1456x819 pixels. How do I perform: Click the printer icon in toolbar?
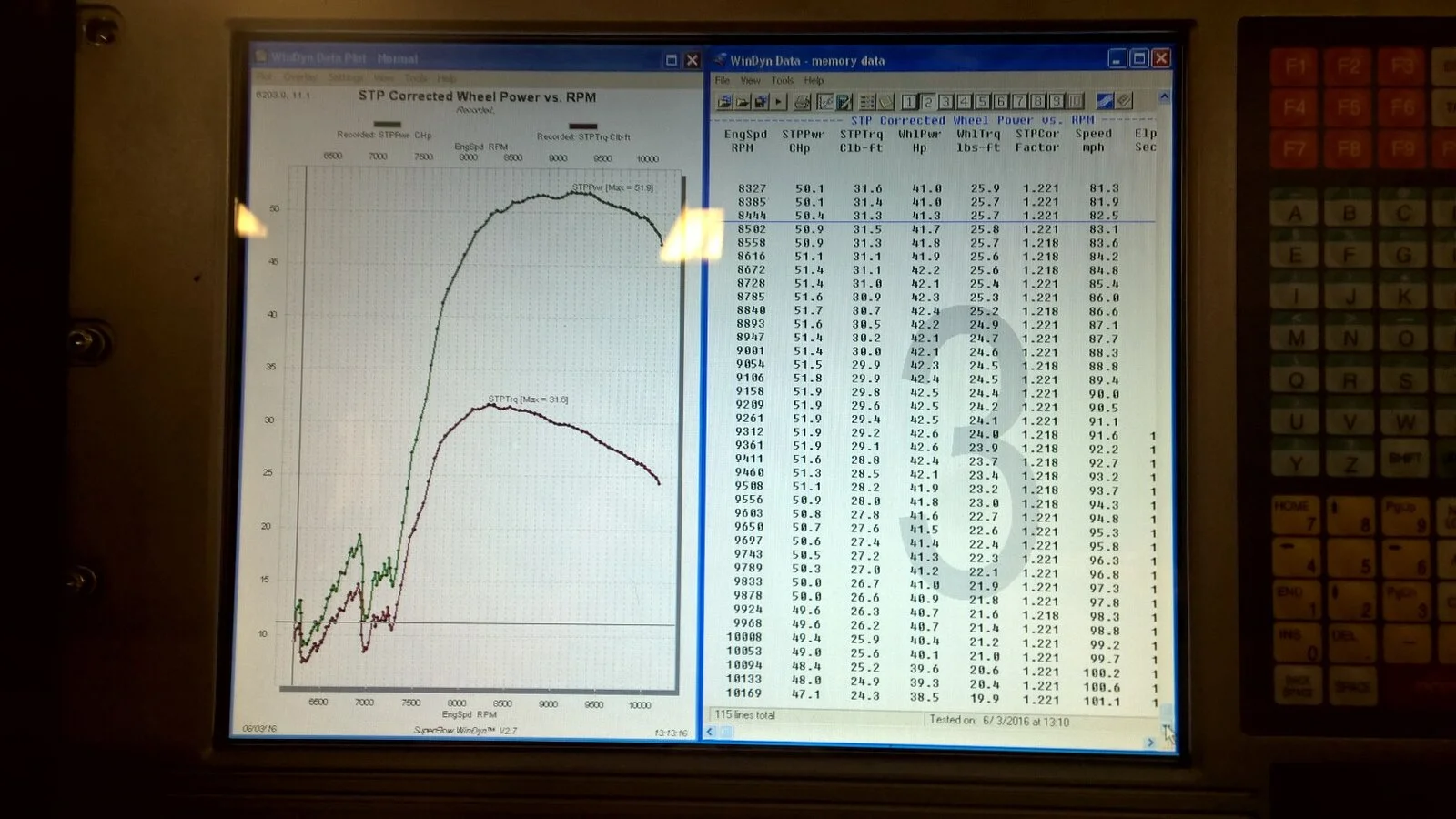802,102
